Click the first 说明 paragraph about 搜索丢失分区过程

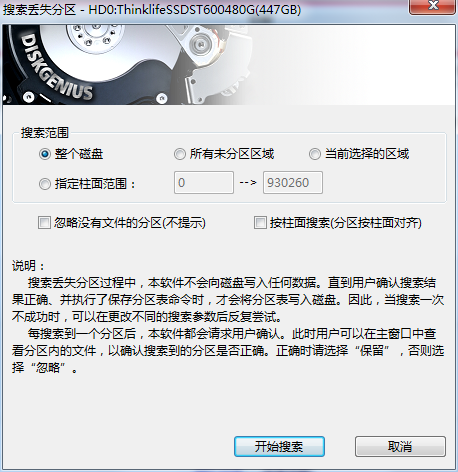[x=228, y=300]
